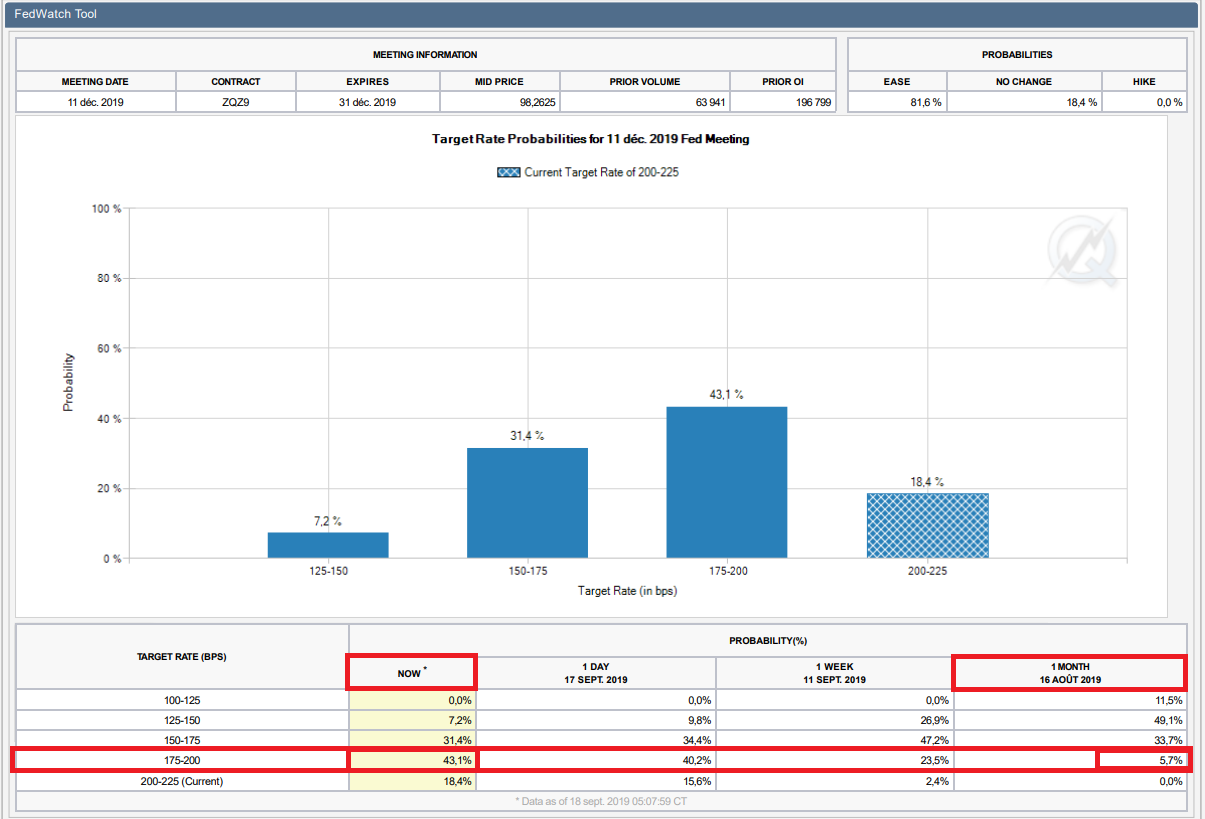The width and height of the screenshot is (1205, 819).
Task: Click the NO CHANGE column header
Action: [x=1024, y=82]
